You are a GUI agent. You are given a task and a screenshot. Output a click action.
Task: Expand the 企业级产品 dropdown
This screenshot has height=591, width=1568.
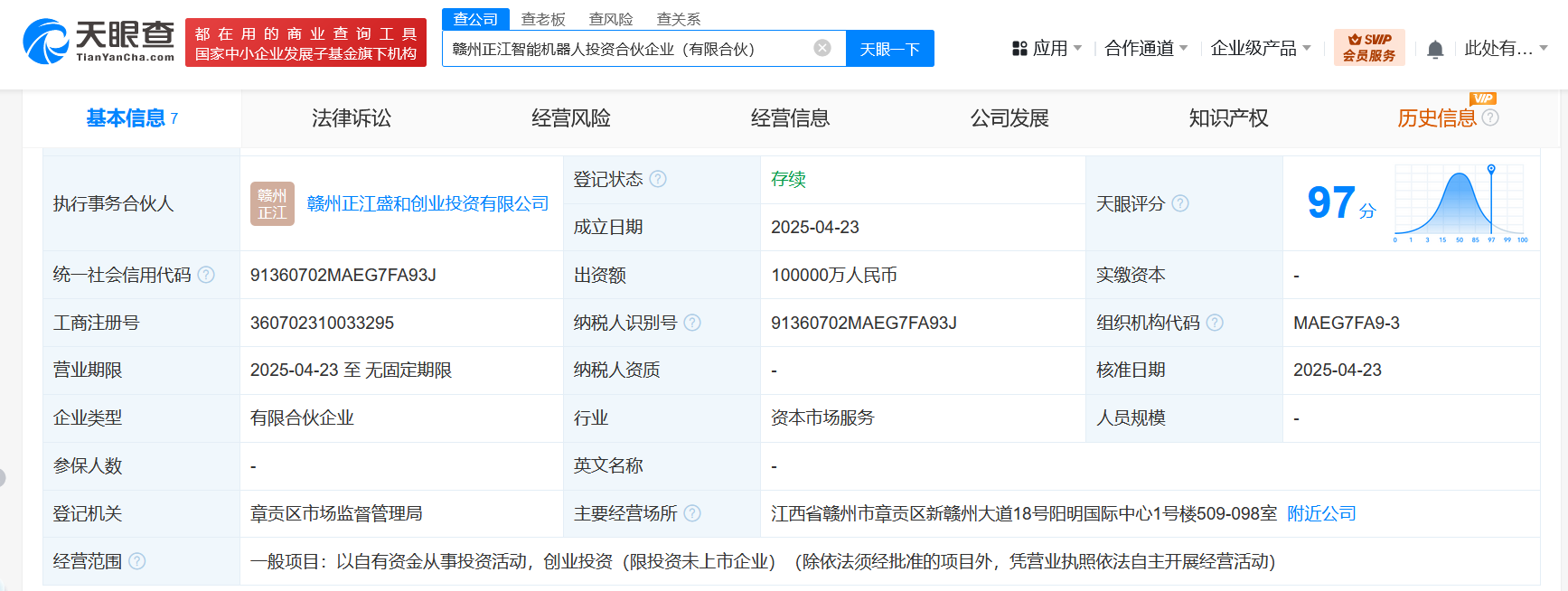point(1260,49)
